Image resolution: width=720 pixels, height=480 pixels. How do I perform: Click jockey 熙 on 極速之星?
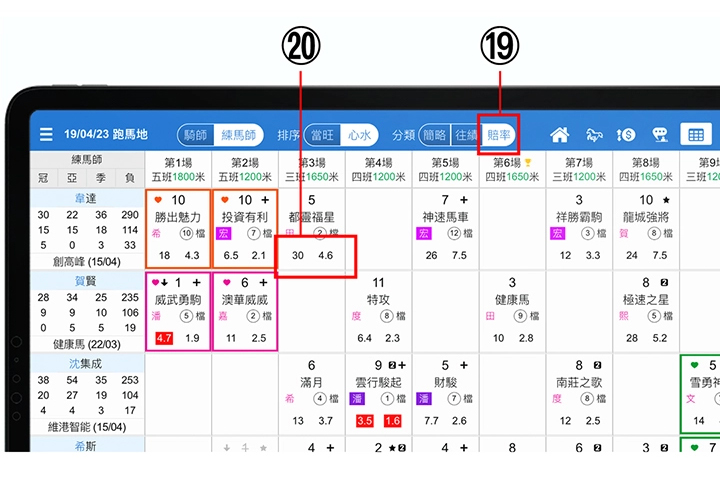tap(624, 316)
